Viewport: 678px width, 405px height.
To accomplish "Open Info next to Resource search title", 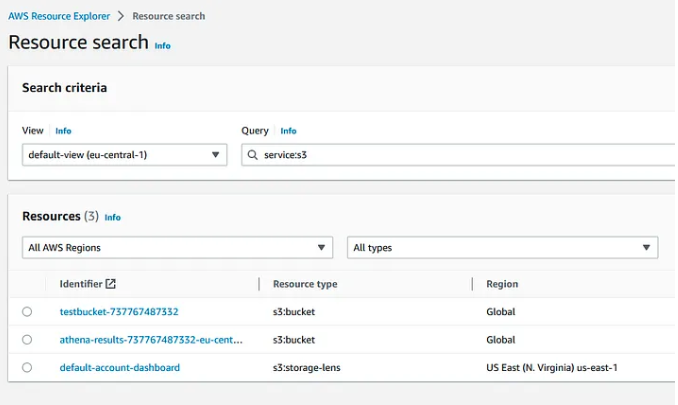I will pos(163,46).
